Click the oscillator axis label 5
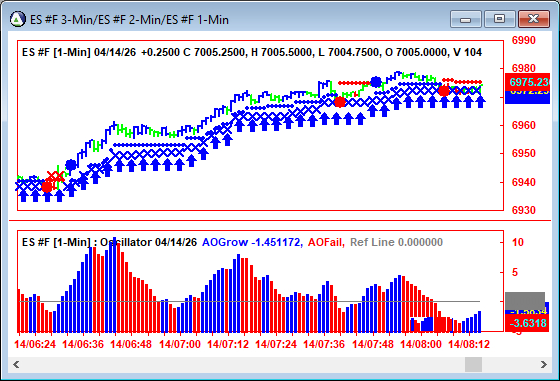Image resolution: width=560 pixels, height=381 pixels. pyautogui.click(x=515, y=272)
